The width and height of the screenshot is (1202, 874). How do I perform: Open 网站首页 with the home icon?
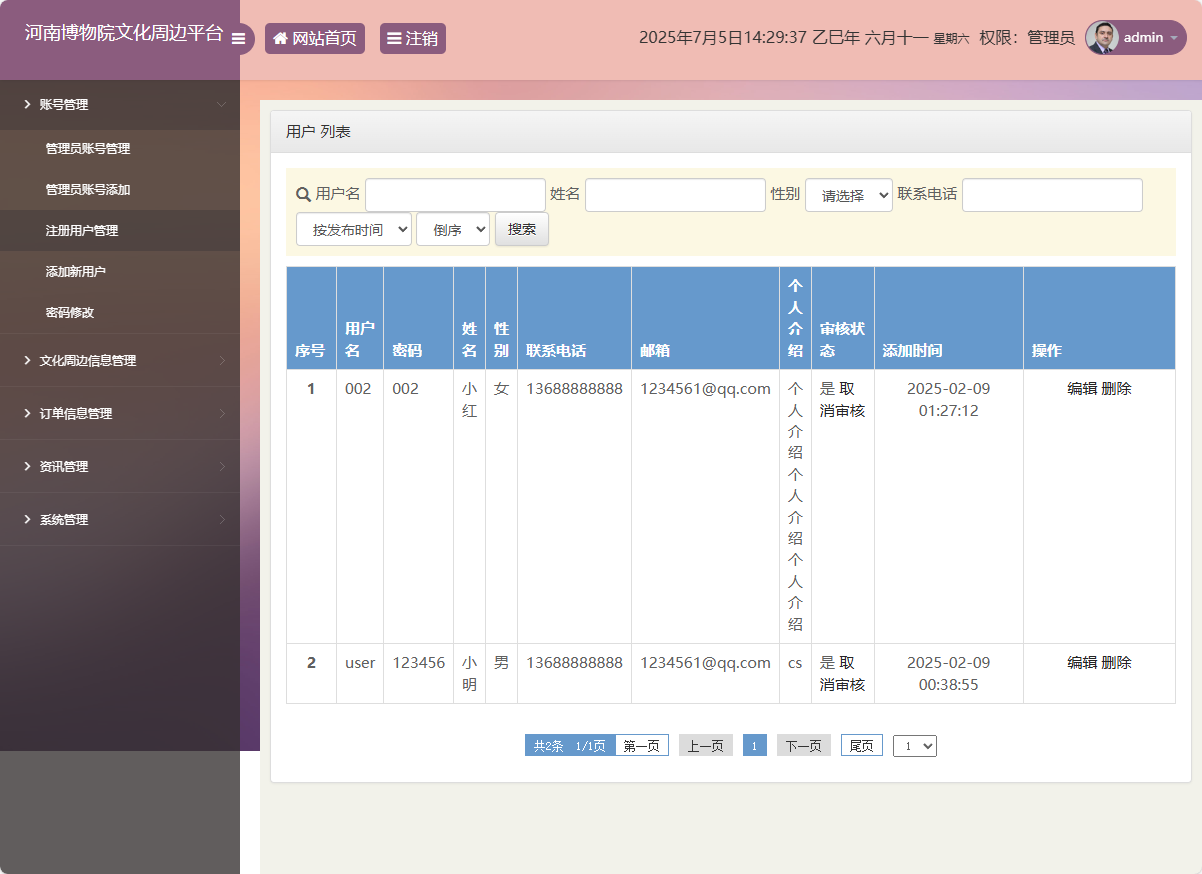tap(314, 39)
